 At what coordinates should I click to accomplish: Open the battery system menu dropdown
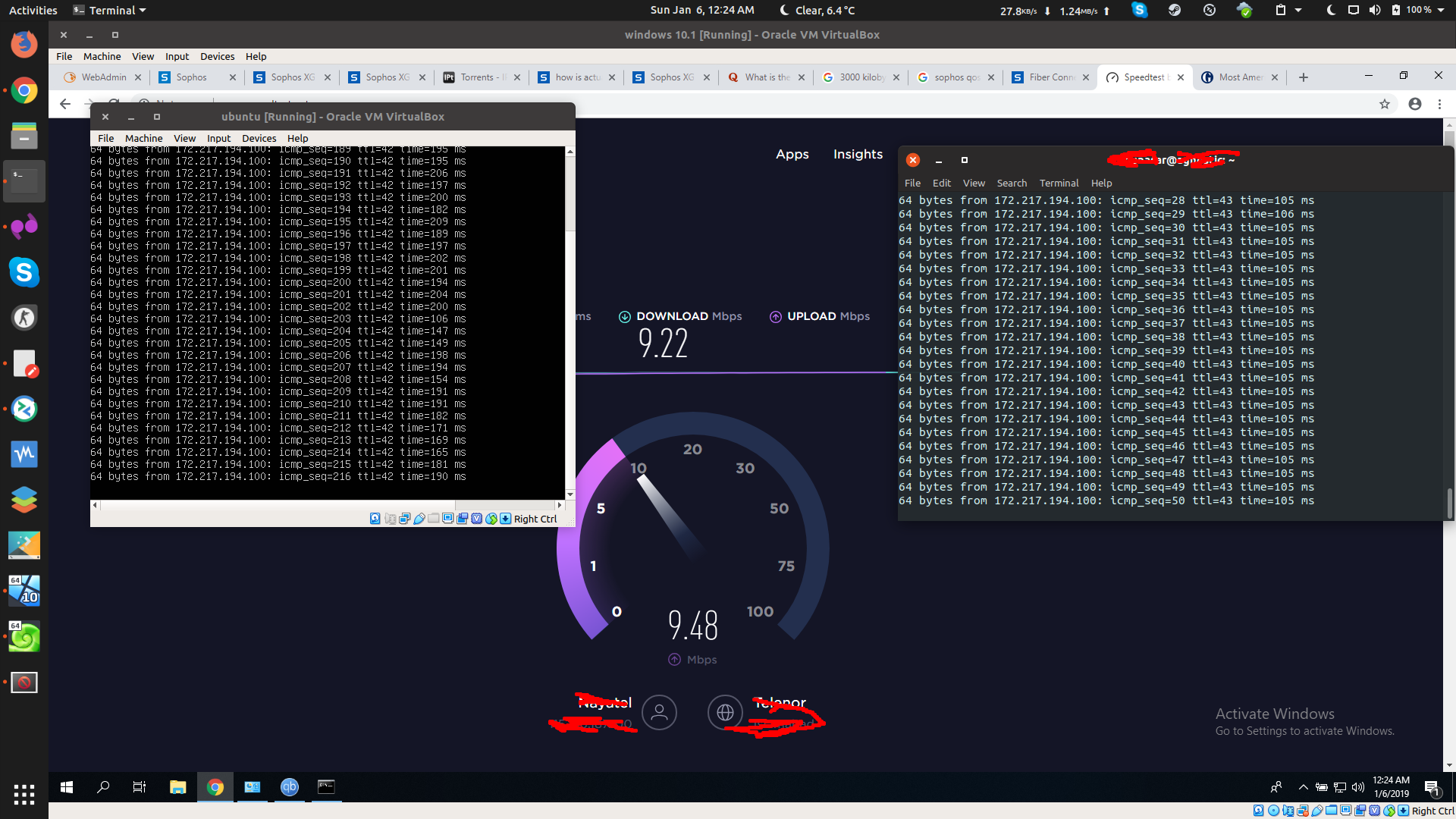click(1418, 10)
